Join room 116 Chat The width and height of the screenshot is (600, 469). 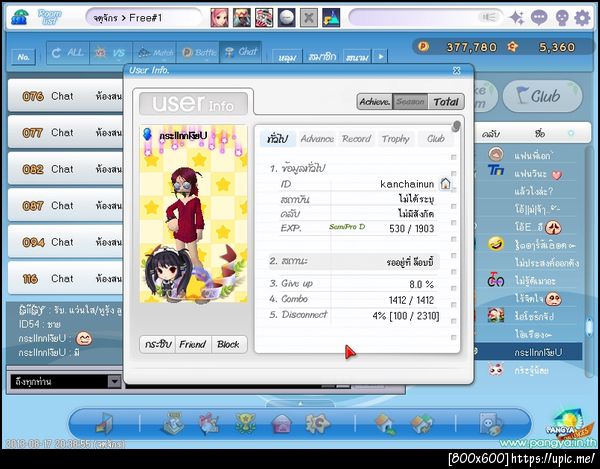pyautogui.click(x=65, y=278)
